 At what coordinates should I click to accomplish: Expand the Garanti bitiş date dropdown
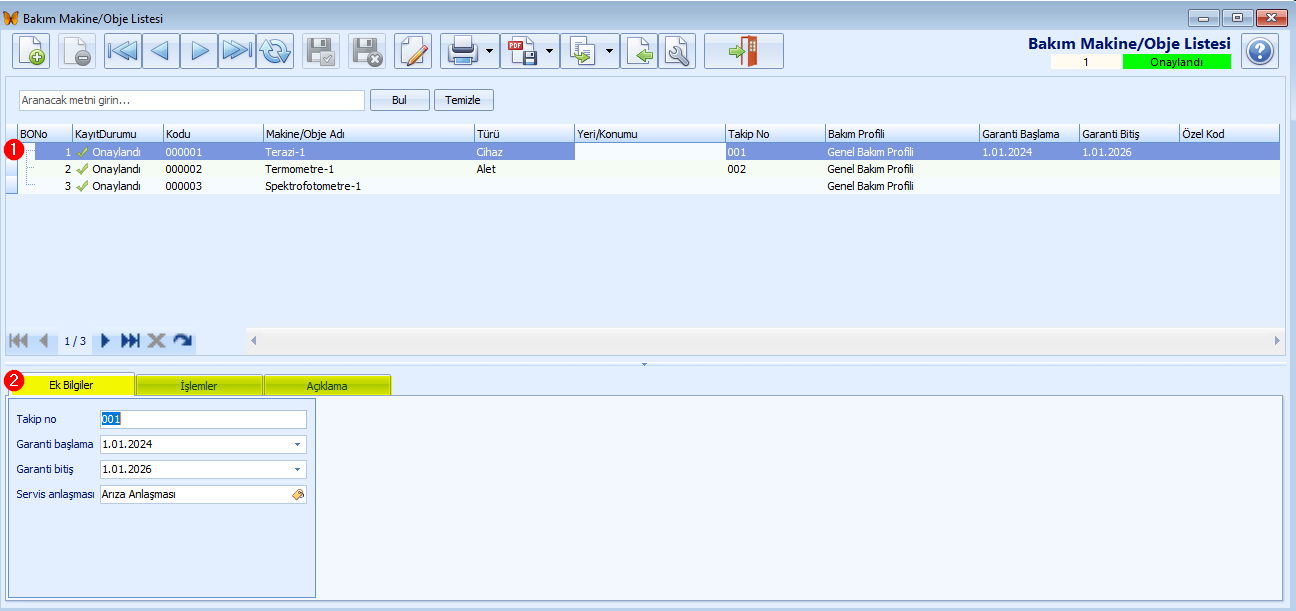pos(297,469)
